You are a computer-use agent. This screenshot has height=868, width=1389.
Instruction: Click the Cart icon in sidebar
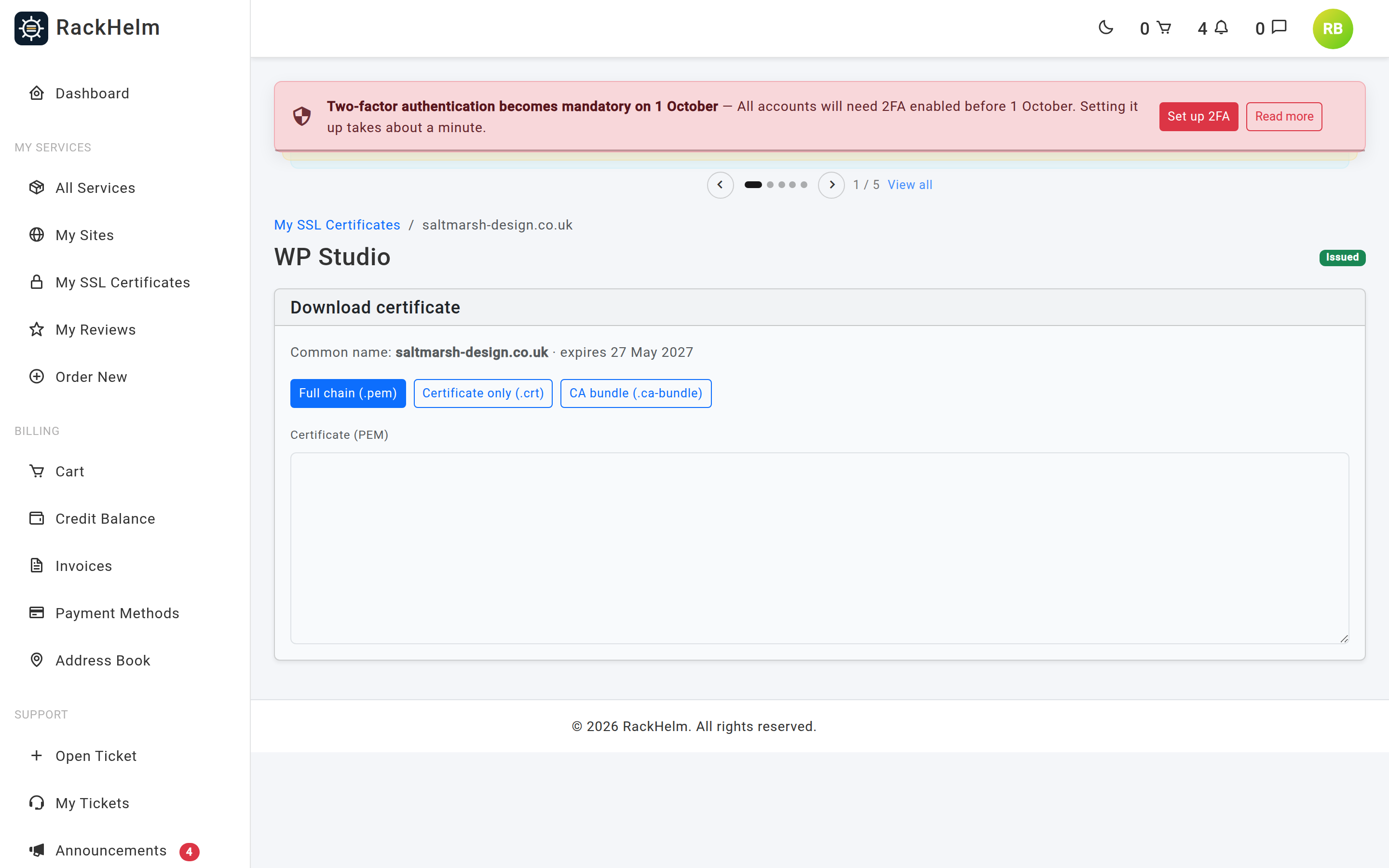point(37,471)
